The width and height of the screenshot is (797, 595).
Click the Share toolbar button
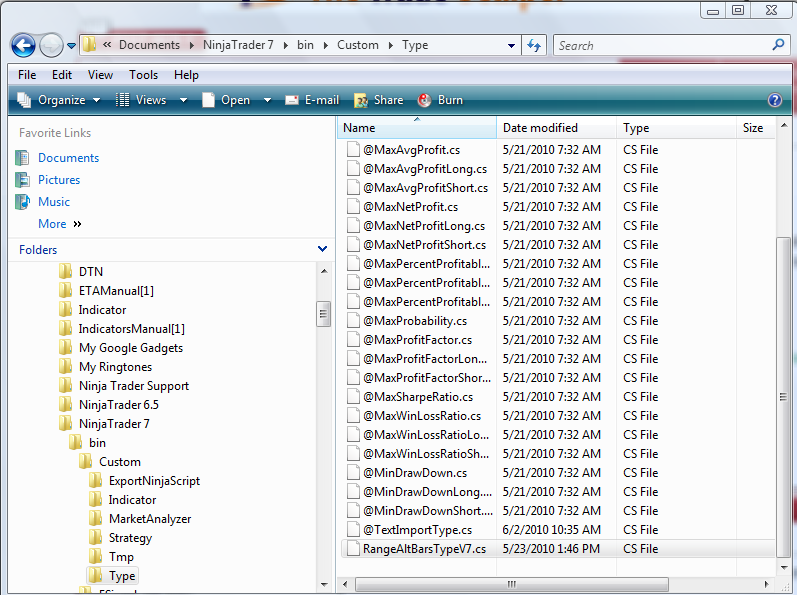pos(379,100)
